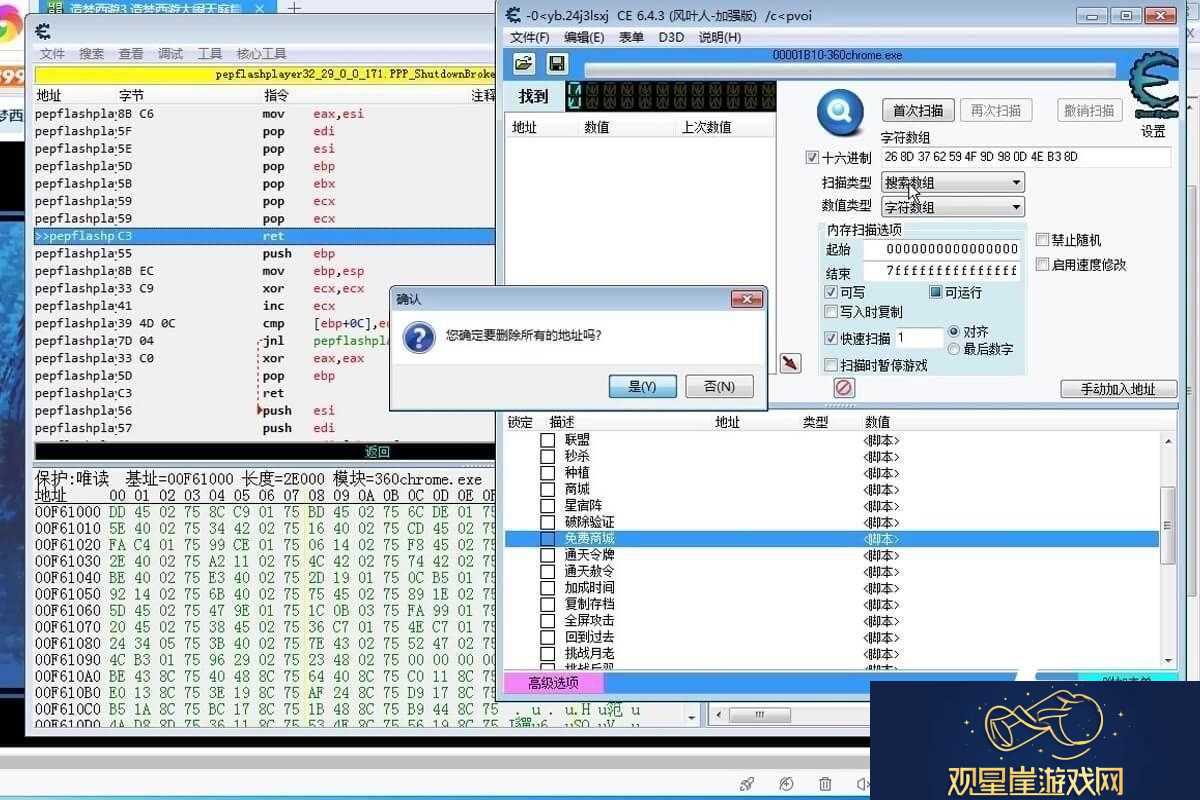Click left arrow of horizontal scrollbar

coord(717,715)
